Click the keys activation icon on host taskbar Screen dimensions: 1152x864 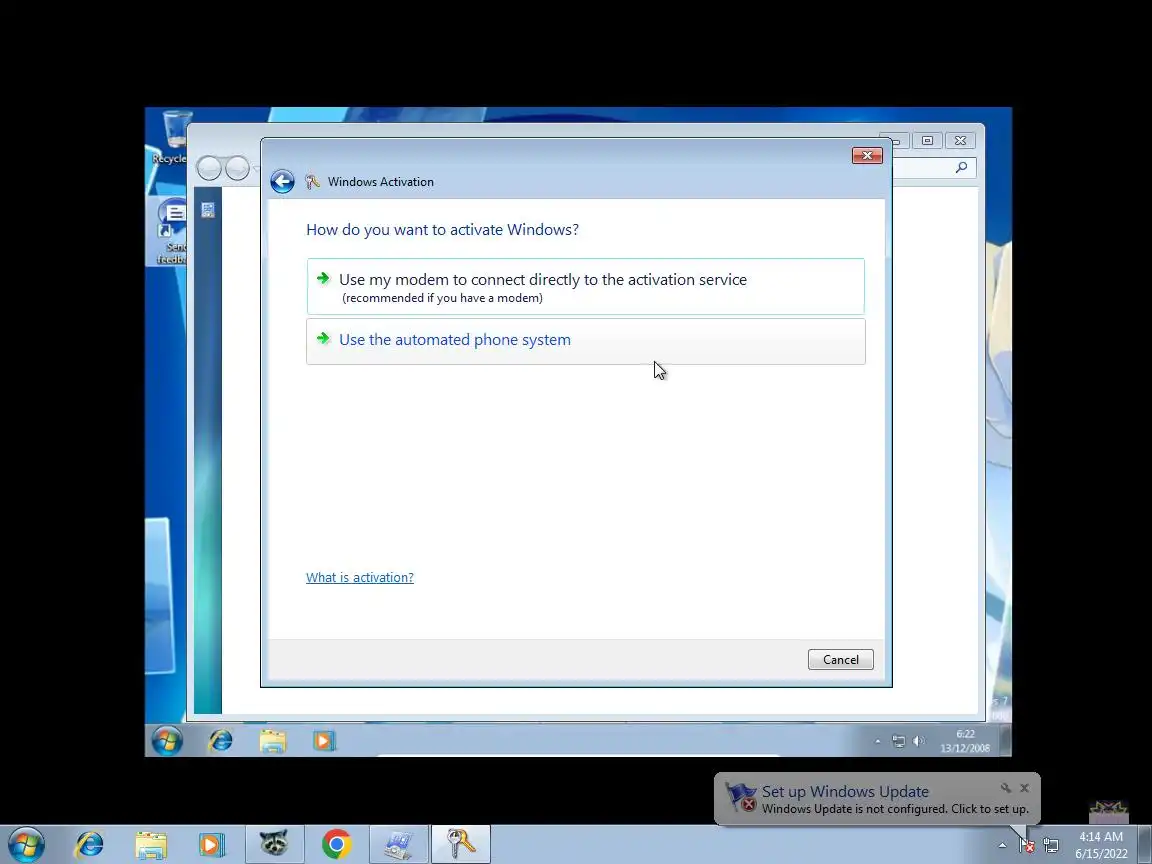(x=461, y=843)
